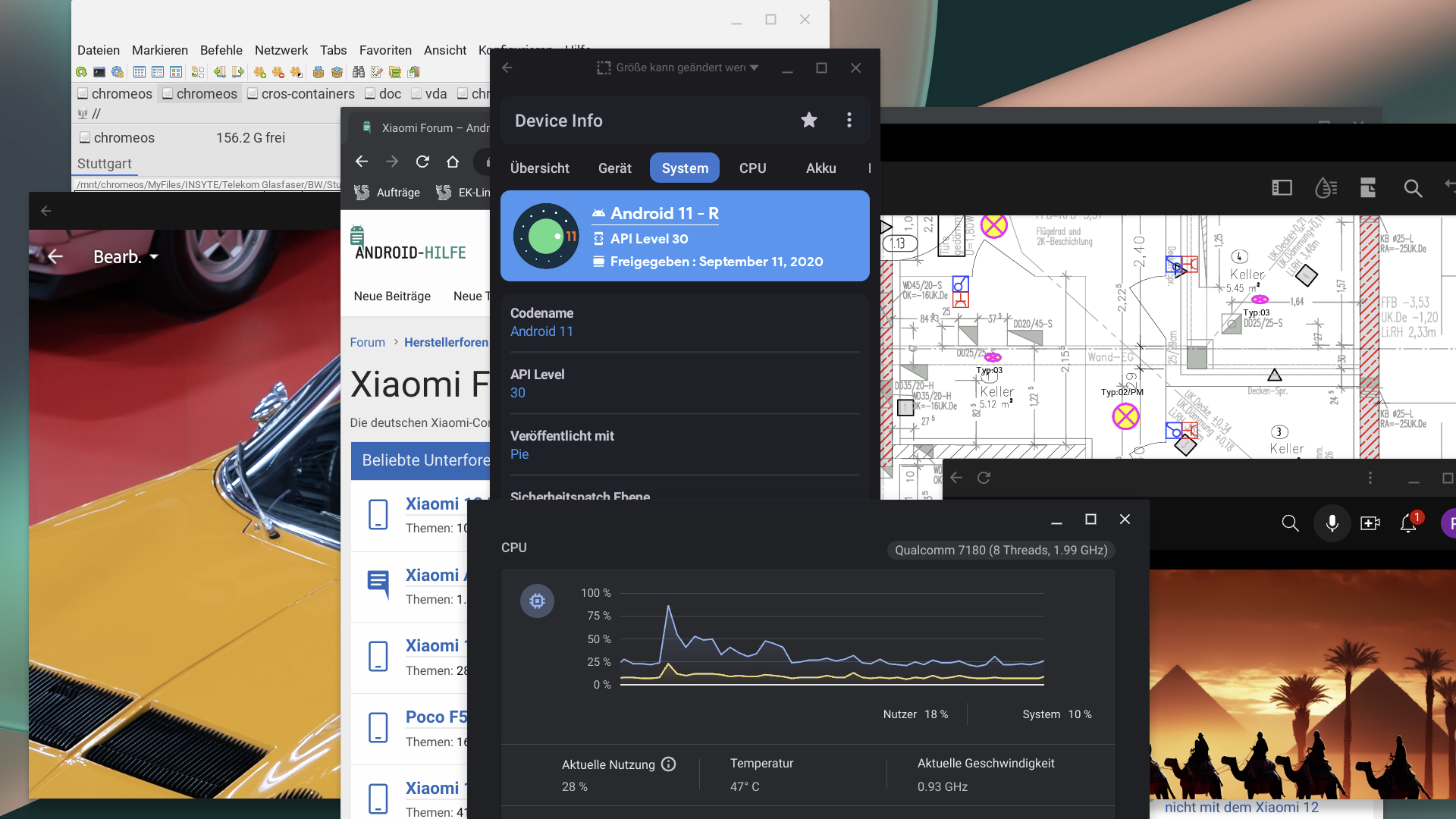The height and width of the screenshot is (819, 1456).
Task: Click the CPU chip icon in the CPU panel
Action: point(537,601)
